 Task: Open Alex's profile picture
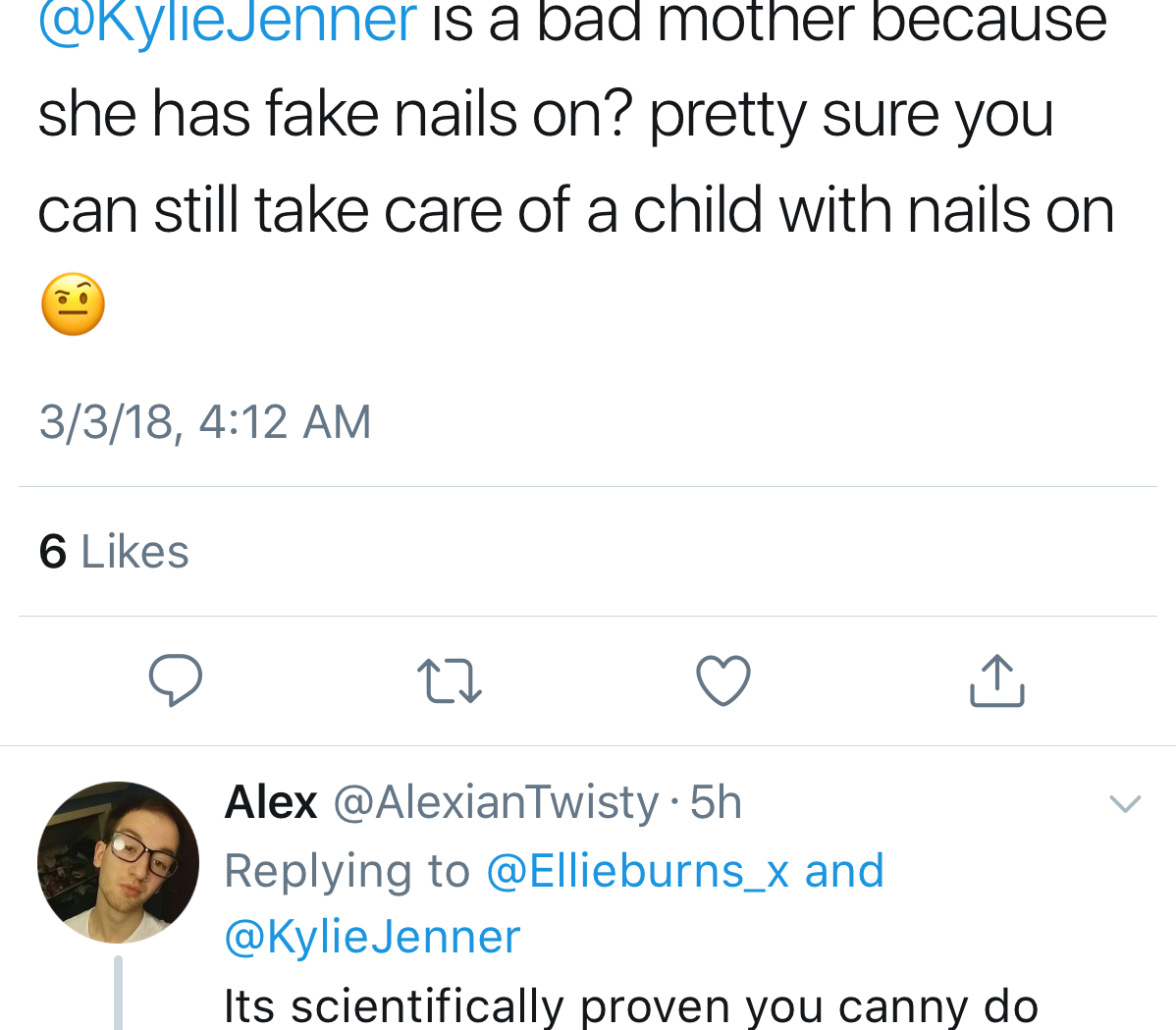click(x=118, y=862)
